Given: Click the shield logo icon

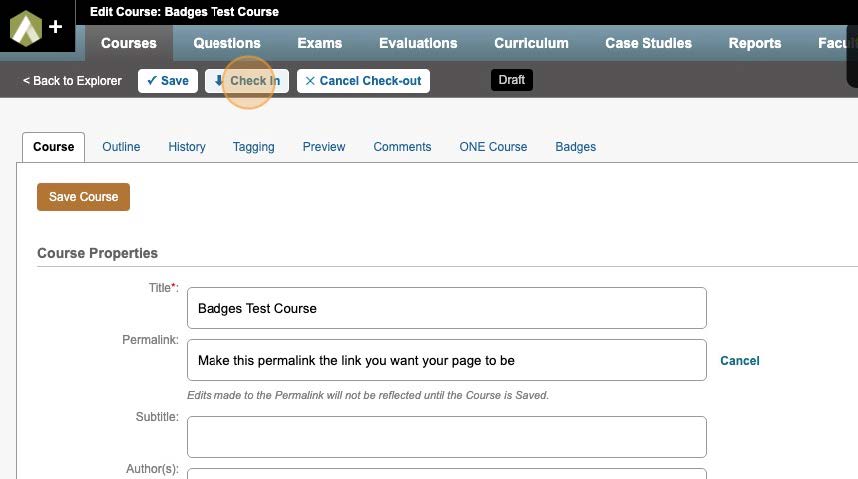Looking at the screenshot, I should point(26,28).
